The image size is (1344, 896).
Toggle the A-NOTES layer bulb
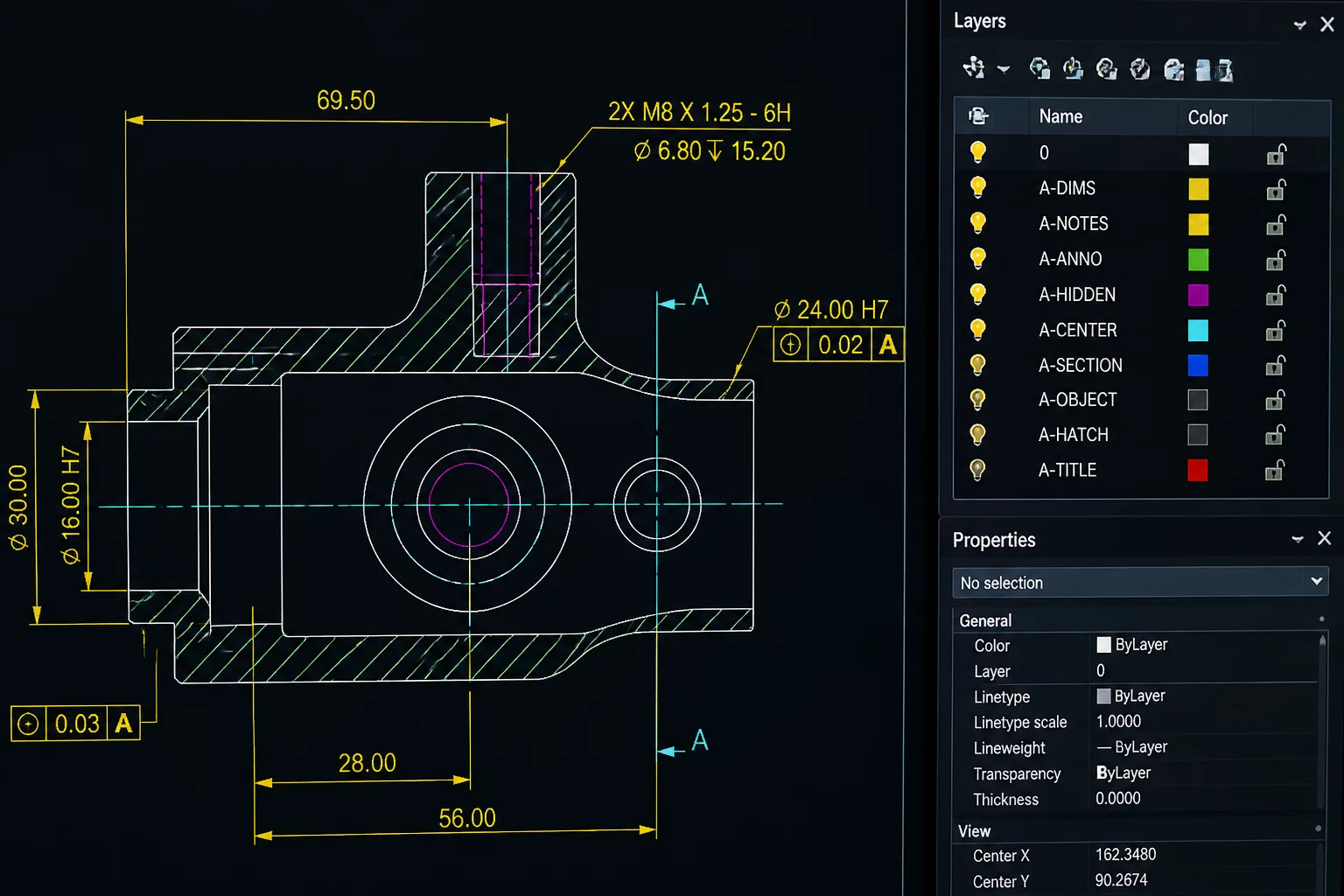coord(978,223)
